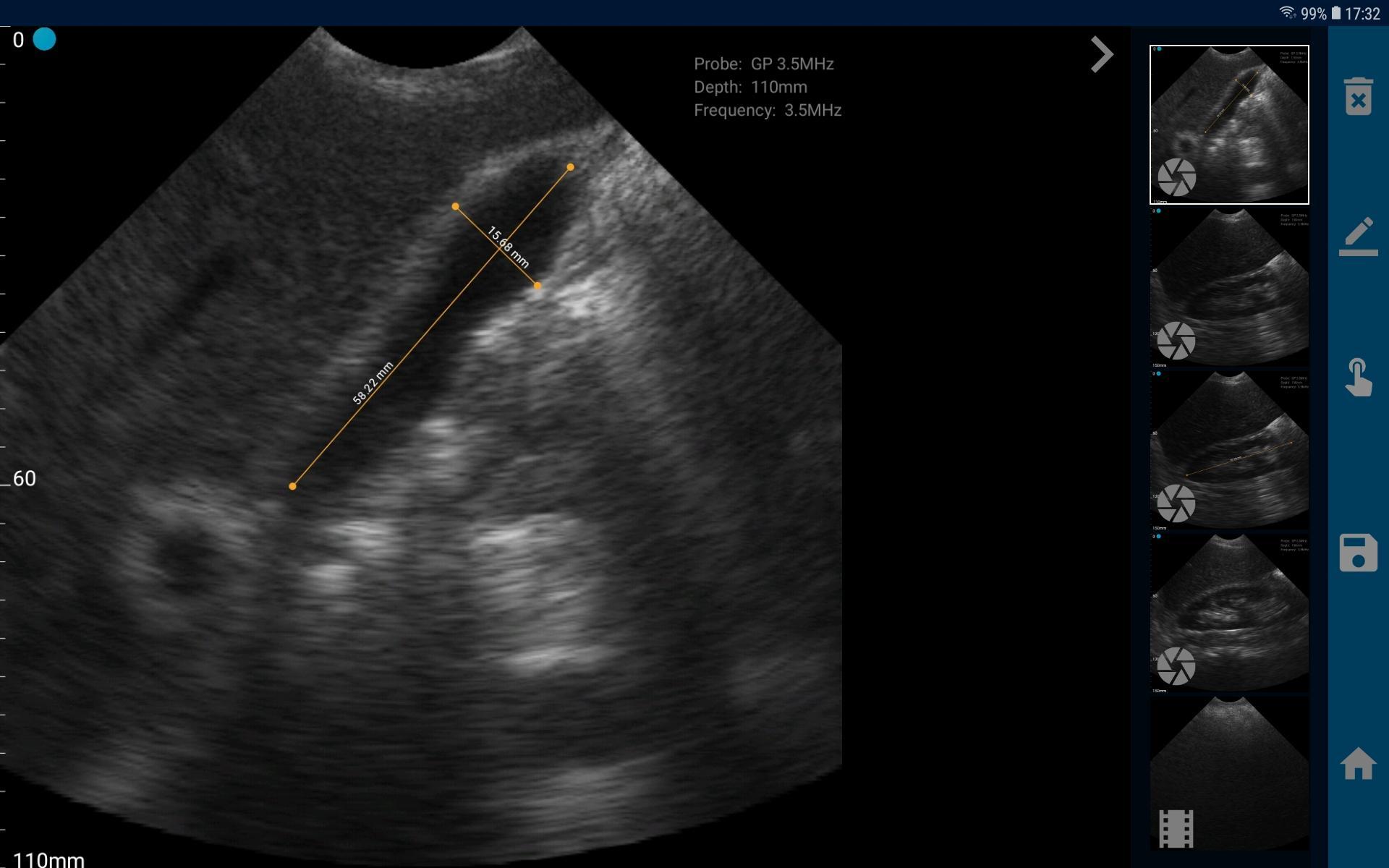Tap the delete image trash icon
This screenshot has width=1389, height=868.
pos(1358,96)
